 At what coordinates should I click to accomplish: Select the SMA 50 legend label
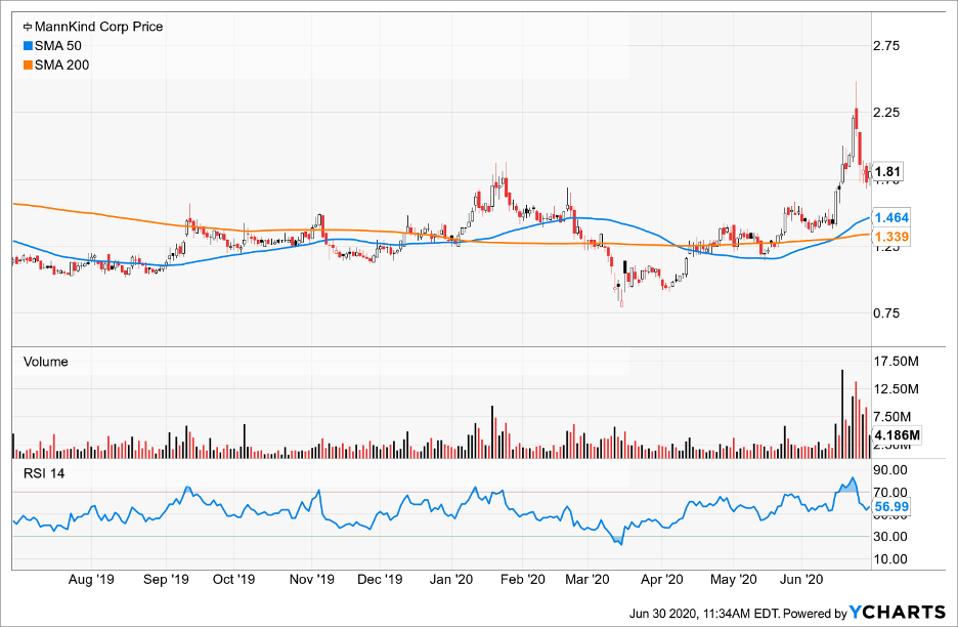(x=58, y=46)
